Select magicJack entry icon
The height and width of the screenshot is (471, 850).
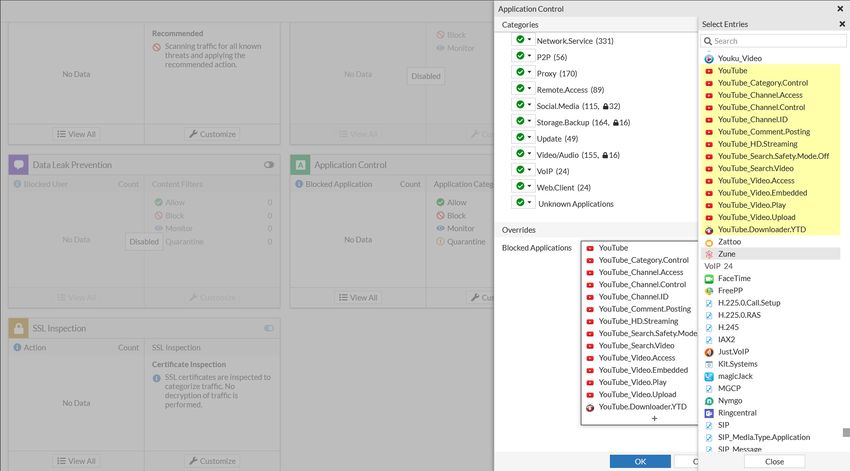point(709,376)
